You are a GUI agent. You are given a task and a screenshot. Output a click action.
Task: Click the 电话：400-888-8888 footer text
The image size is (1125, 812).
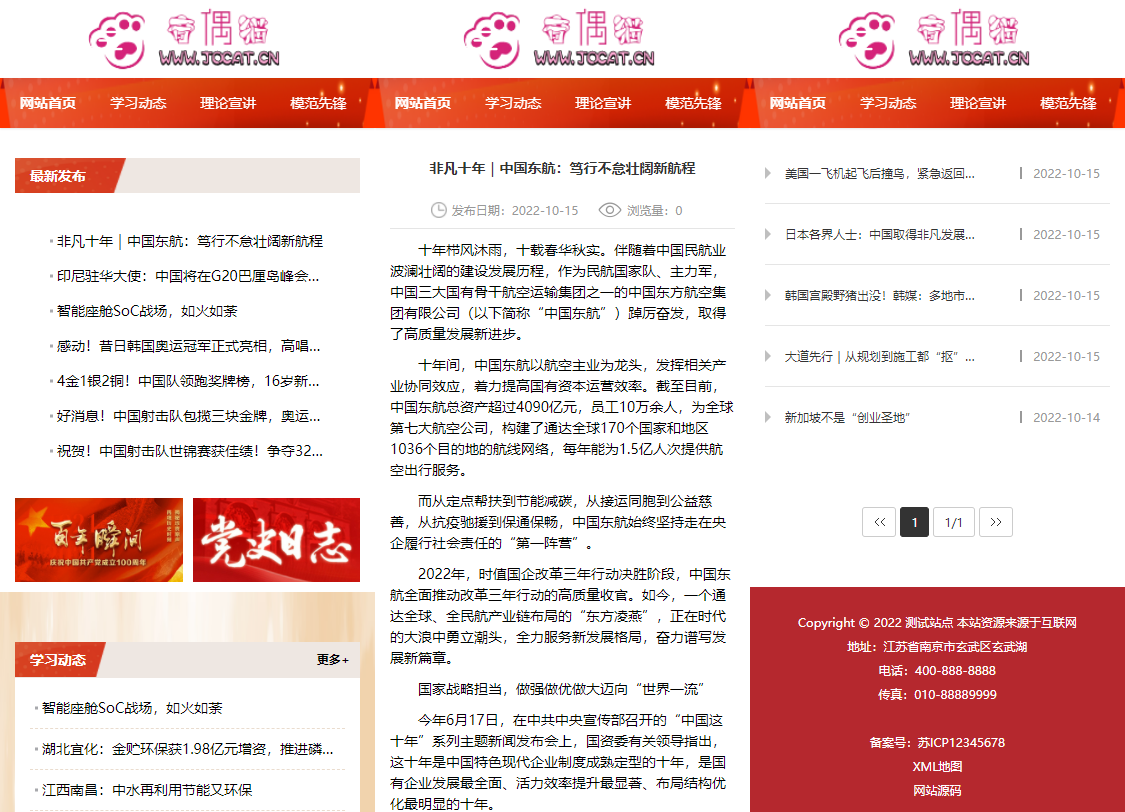pos(937,671)
